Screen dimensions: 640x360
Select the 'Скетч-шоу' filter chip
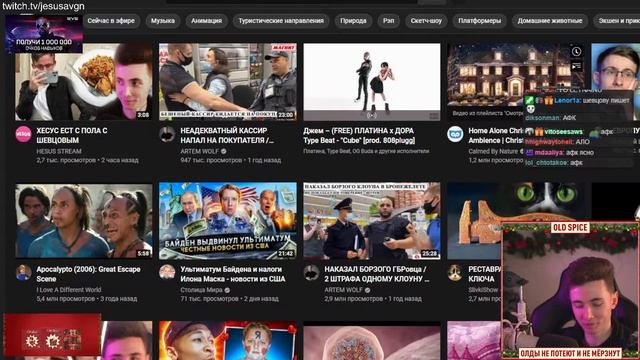[x=426, y=21]
